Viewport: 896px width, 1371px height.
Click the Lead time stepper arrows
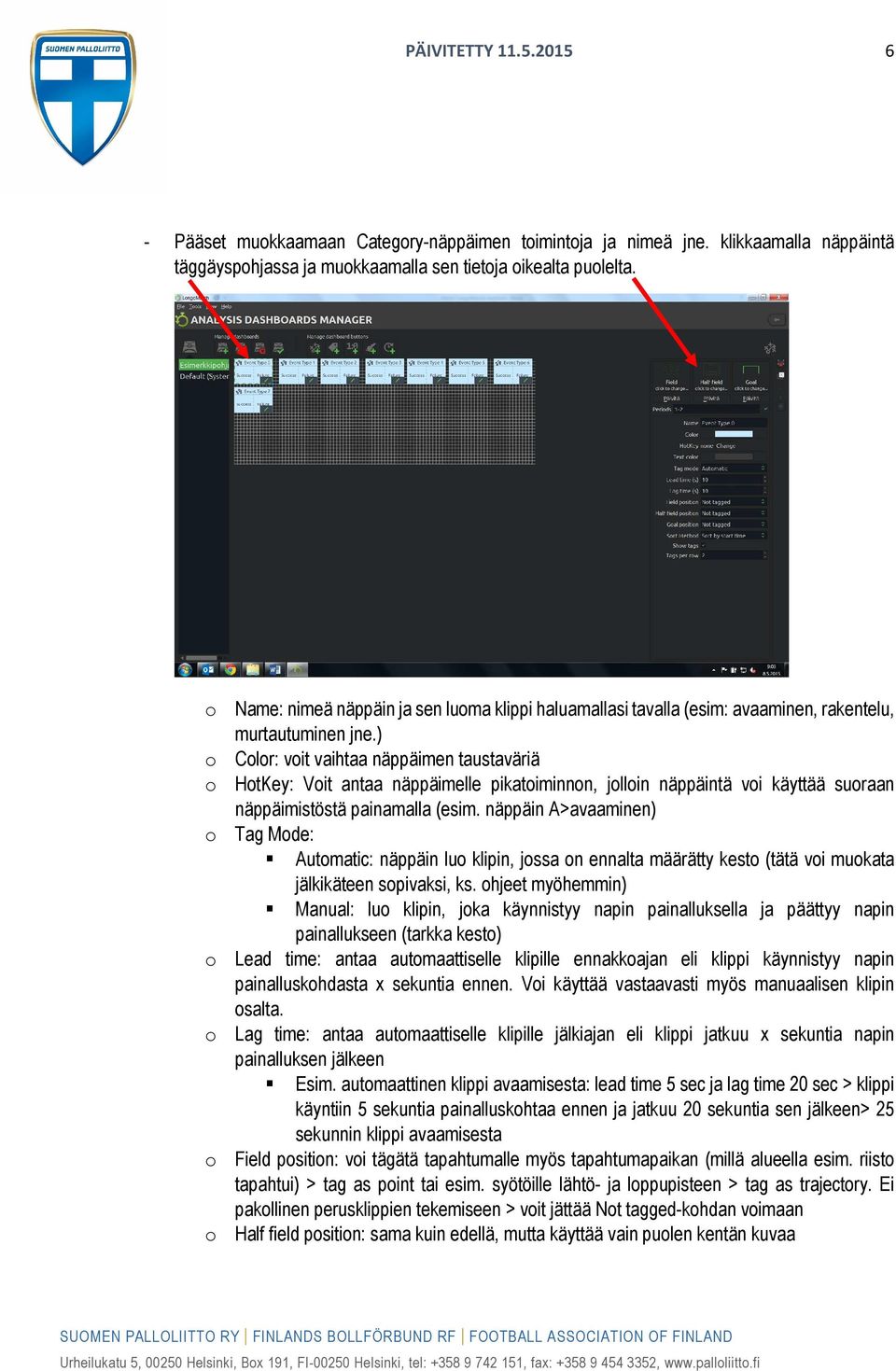coord(765,480)
